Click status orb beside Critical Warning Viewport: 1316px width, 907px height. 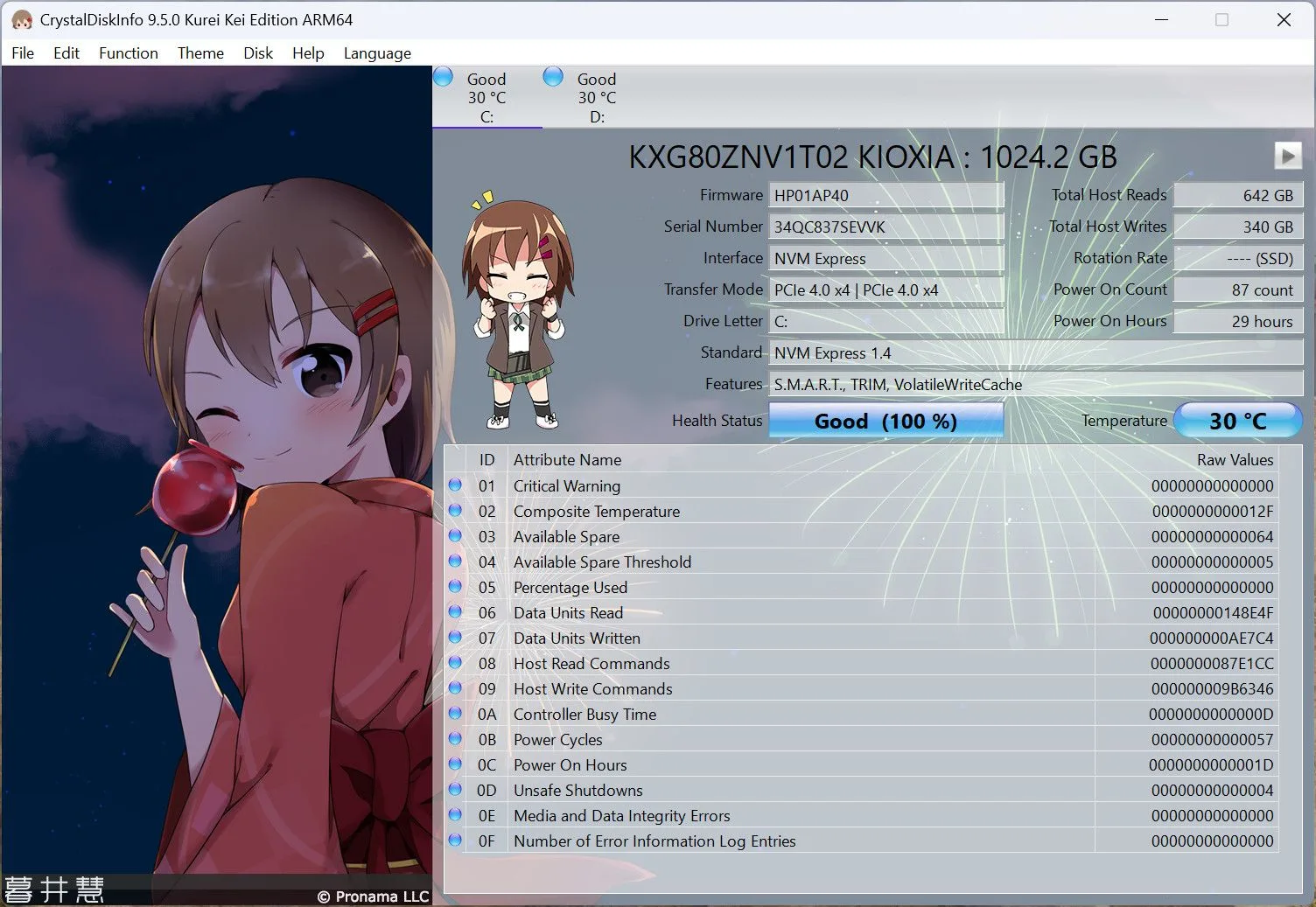point(455,485)
